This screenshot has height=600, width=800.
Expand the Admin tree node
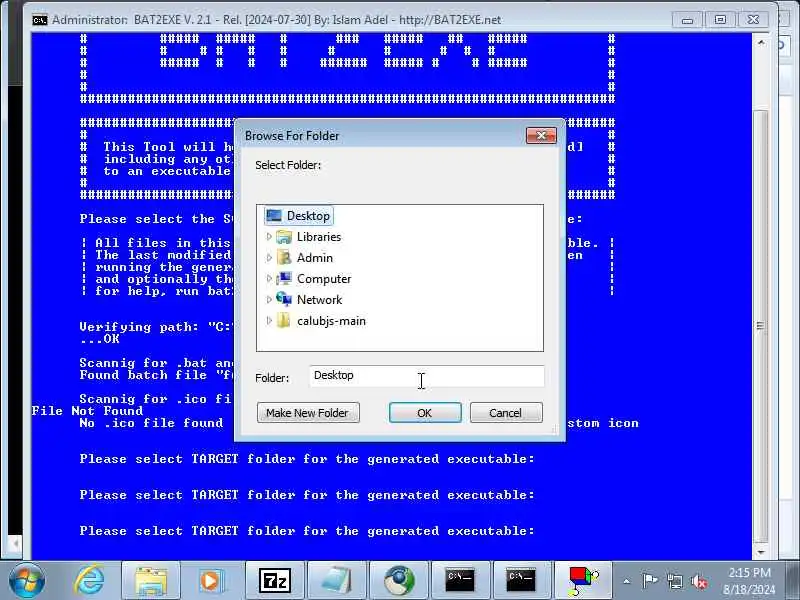tap(269, 258)
